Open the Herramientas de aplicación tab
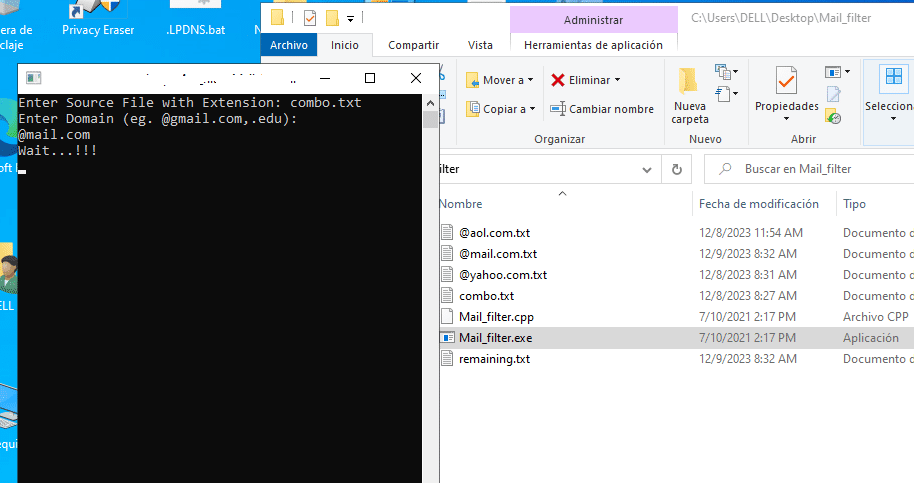 tap(593, 45)
